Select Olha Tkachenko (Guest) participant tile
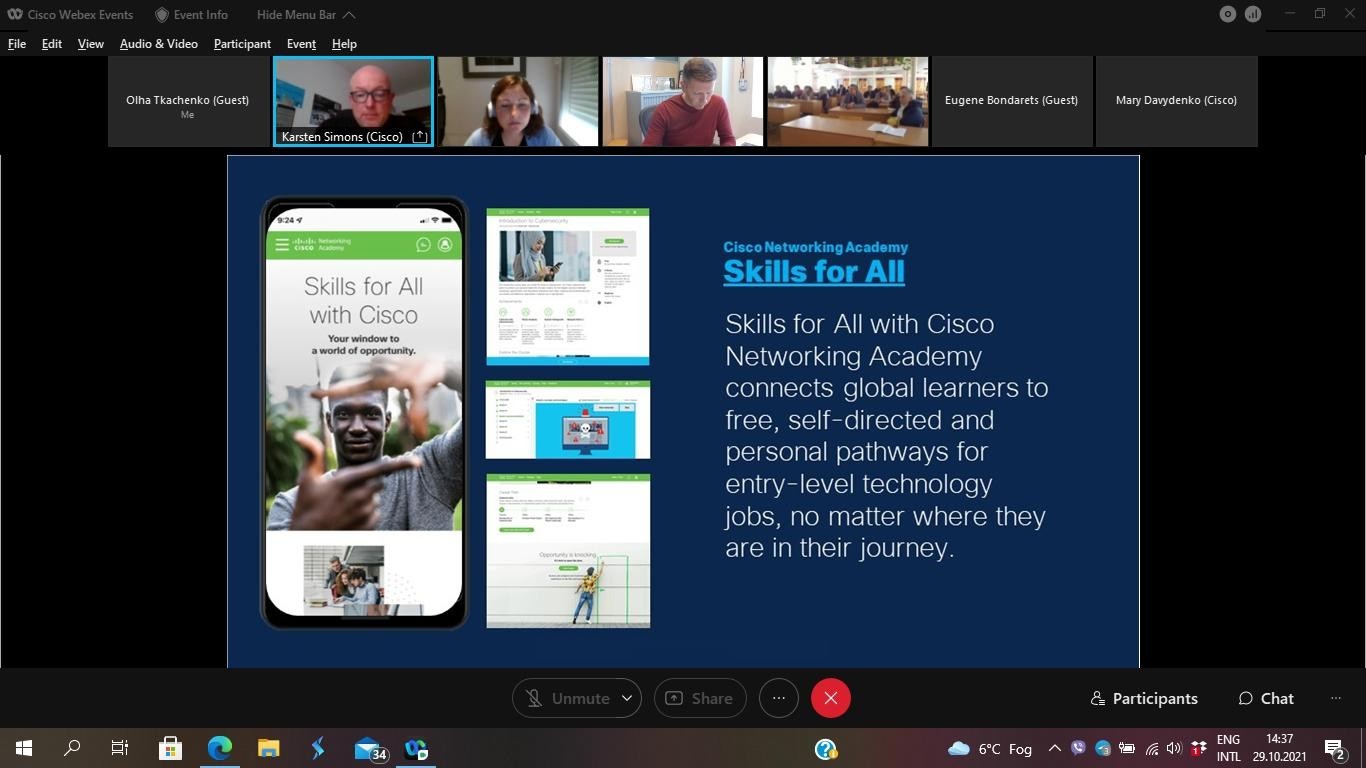 coord(187,101)
